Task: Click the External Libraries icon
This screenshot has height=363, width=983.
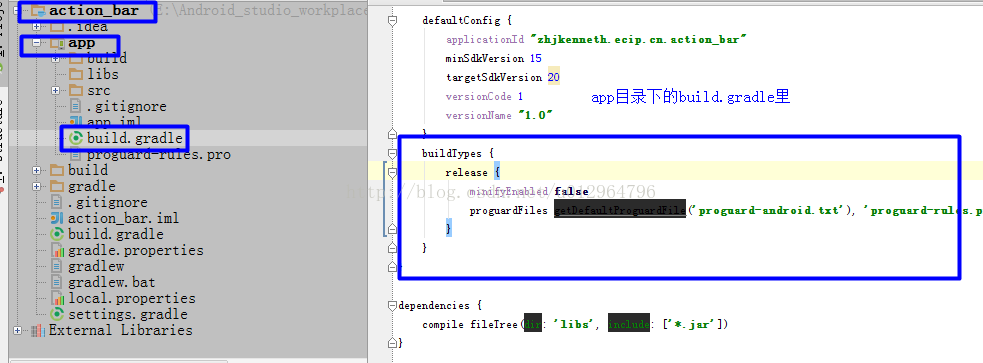Action: point(38,330)
